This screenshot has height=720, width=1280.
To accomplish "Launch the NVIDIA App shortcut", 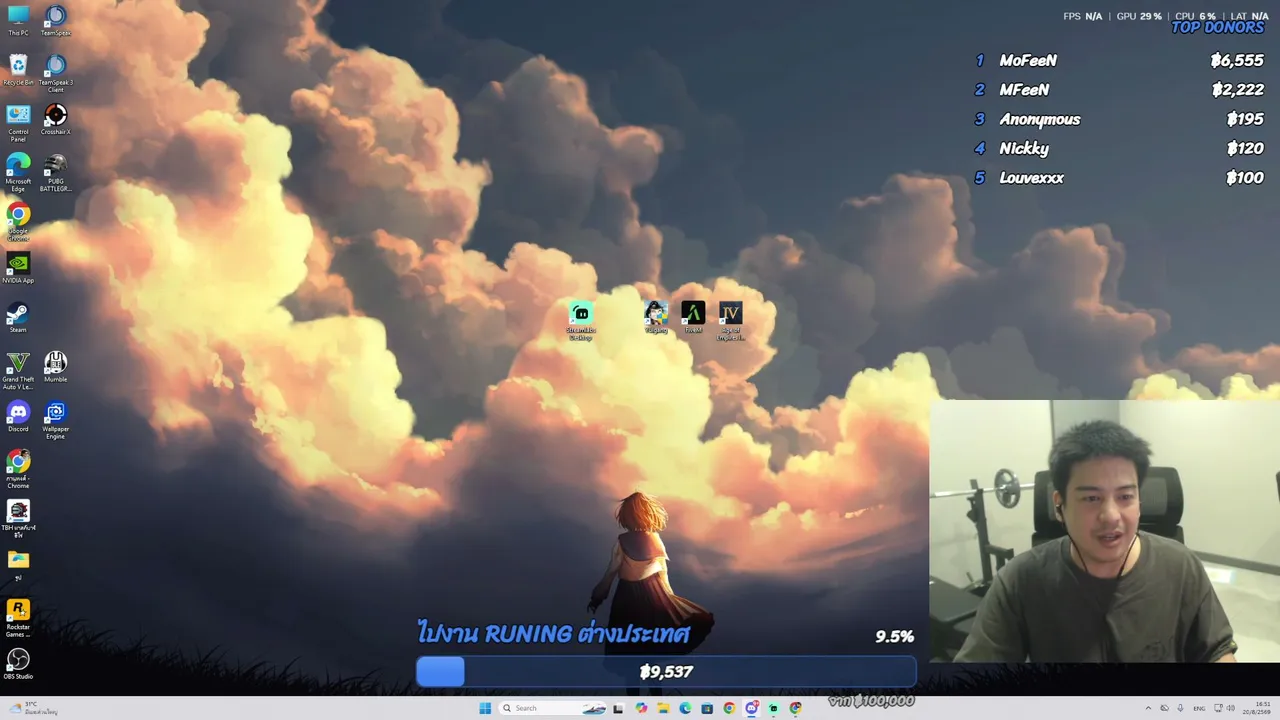I will (18, 268).
